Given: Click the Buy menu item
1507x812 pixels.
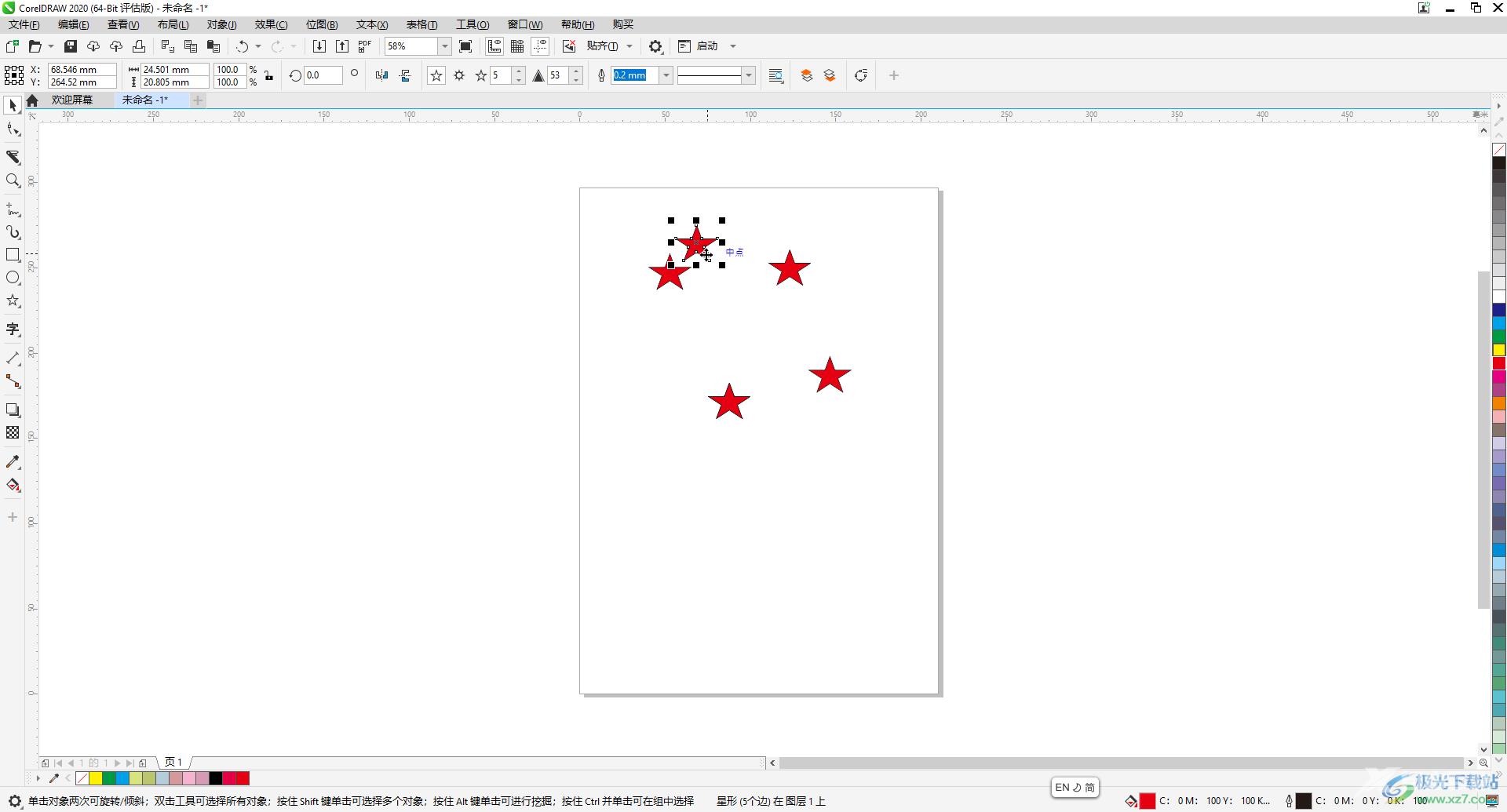Looking at the screenshot, I should coord(622,24).
